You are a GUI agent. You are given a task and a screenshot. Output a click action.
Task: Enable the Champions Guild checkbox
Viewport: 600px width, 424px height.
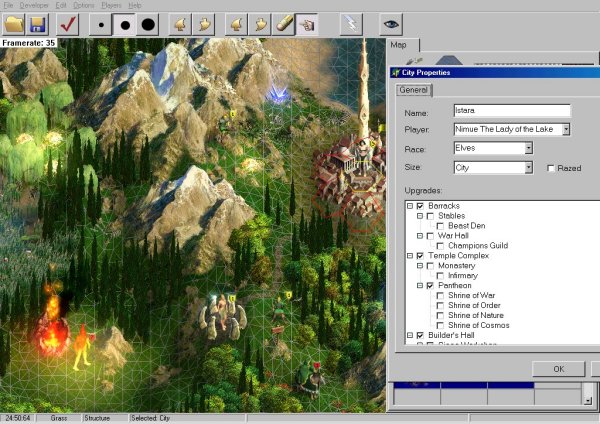[x=440, y=246]
